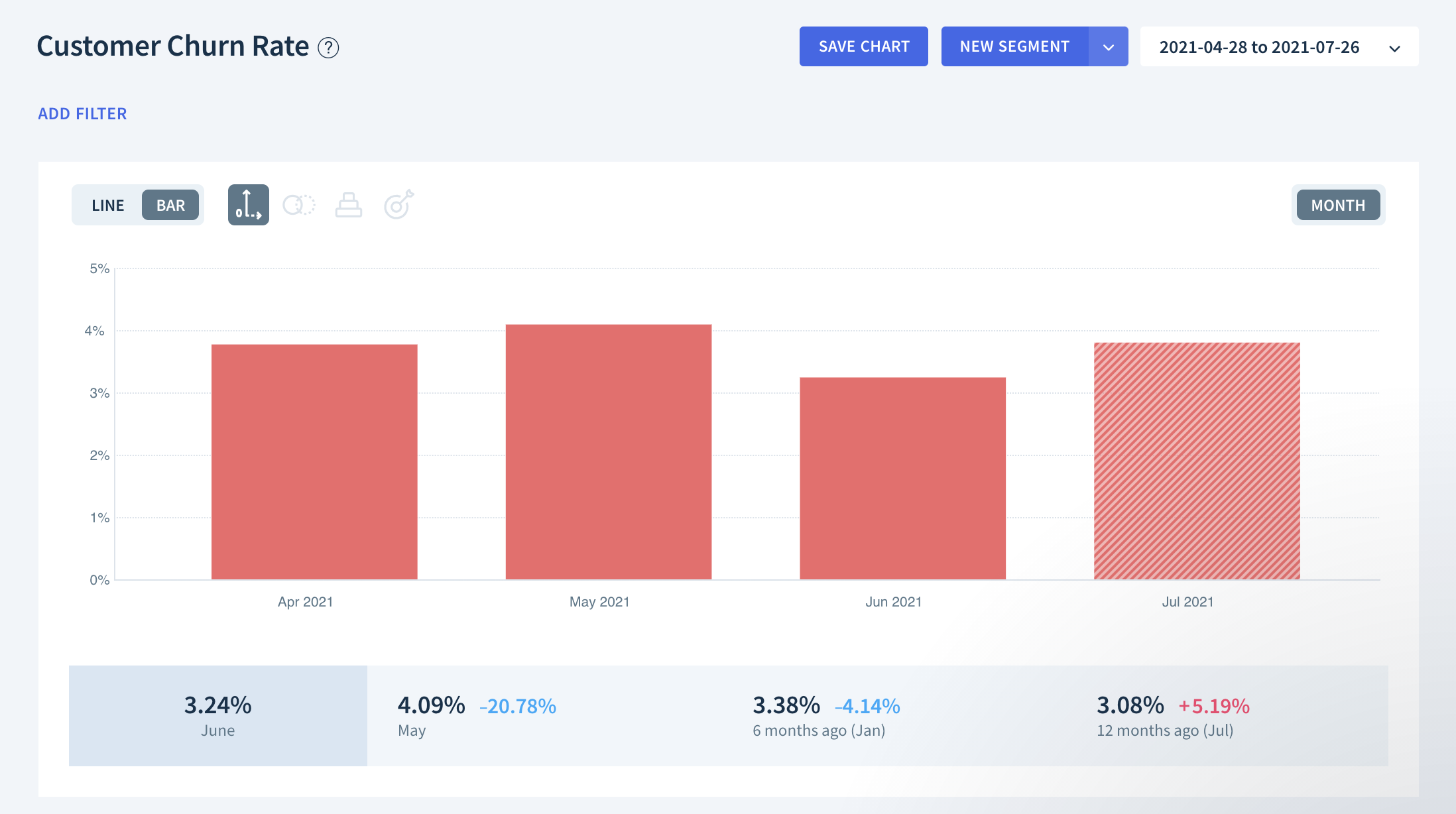Select the June 3.24% summary tab
This screenshot has width=1456, height=814.
tap(218, 716)
